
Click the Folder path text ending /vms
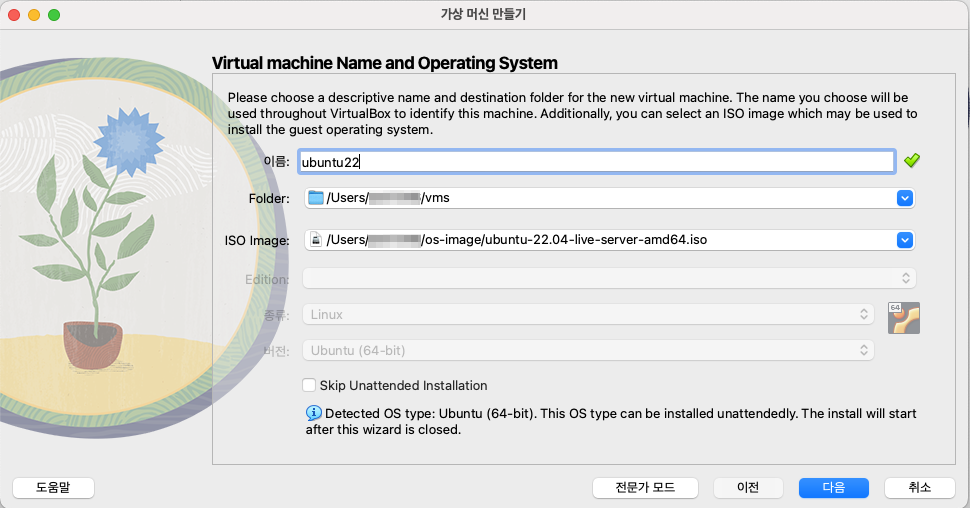(388, 198)
